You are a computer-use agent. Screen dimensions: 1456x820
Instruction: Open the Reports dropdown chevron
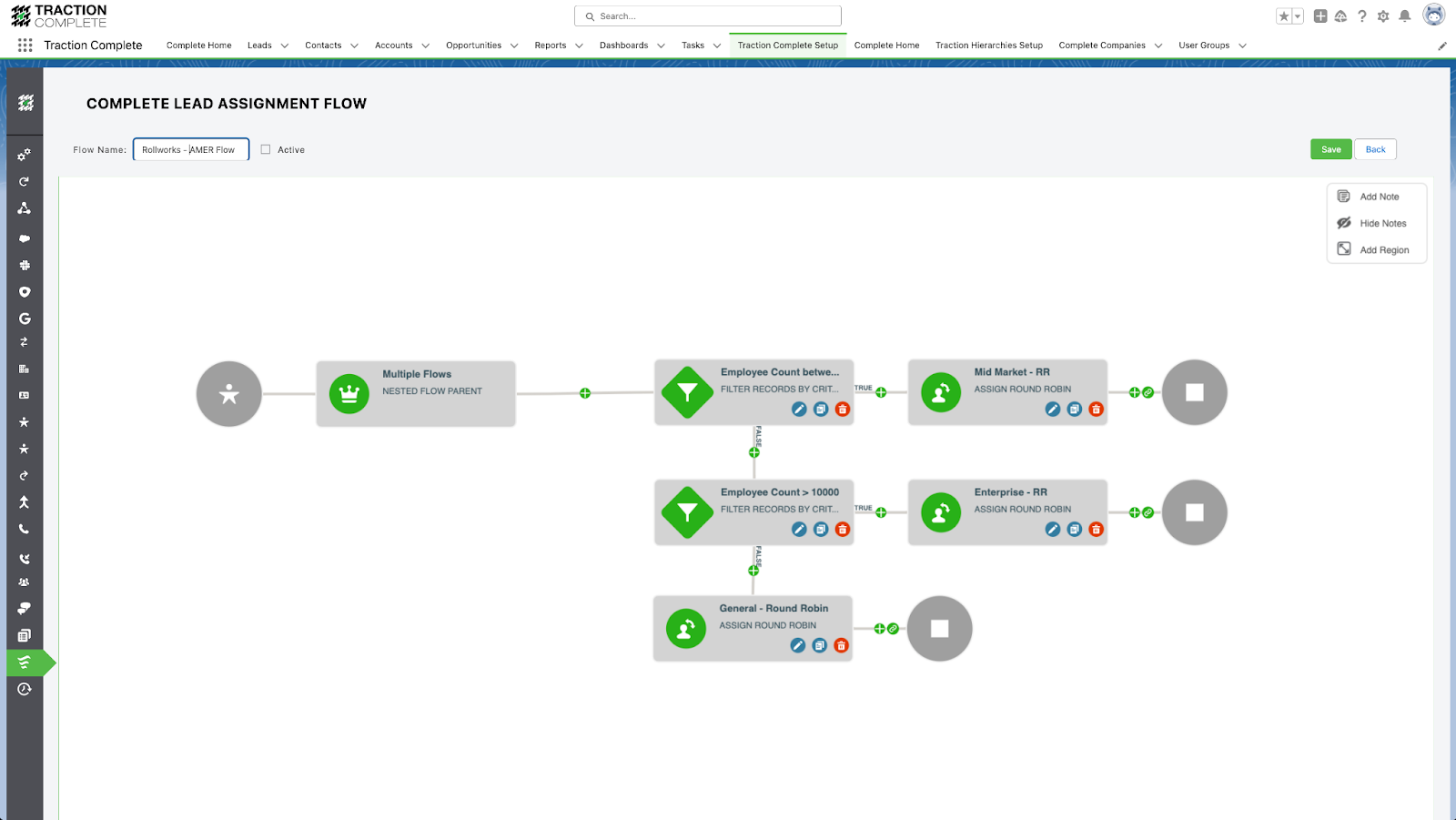579,46
